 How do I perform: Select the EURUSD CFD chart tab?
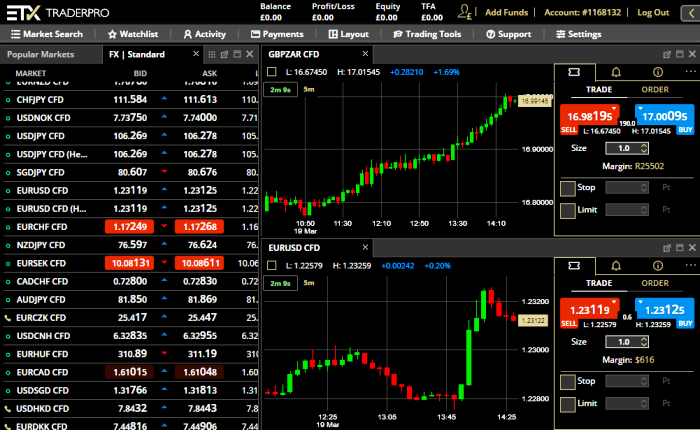(294, 248)
